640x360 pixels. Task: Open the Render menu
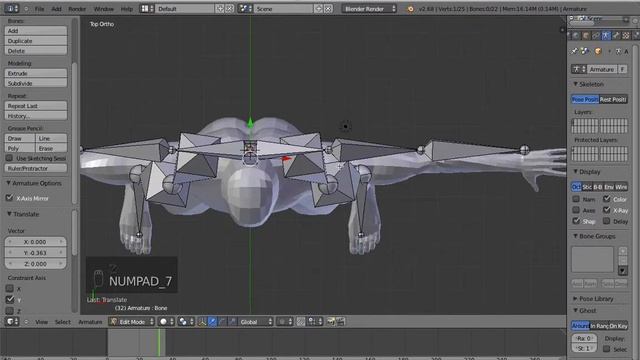coord(77,9)
